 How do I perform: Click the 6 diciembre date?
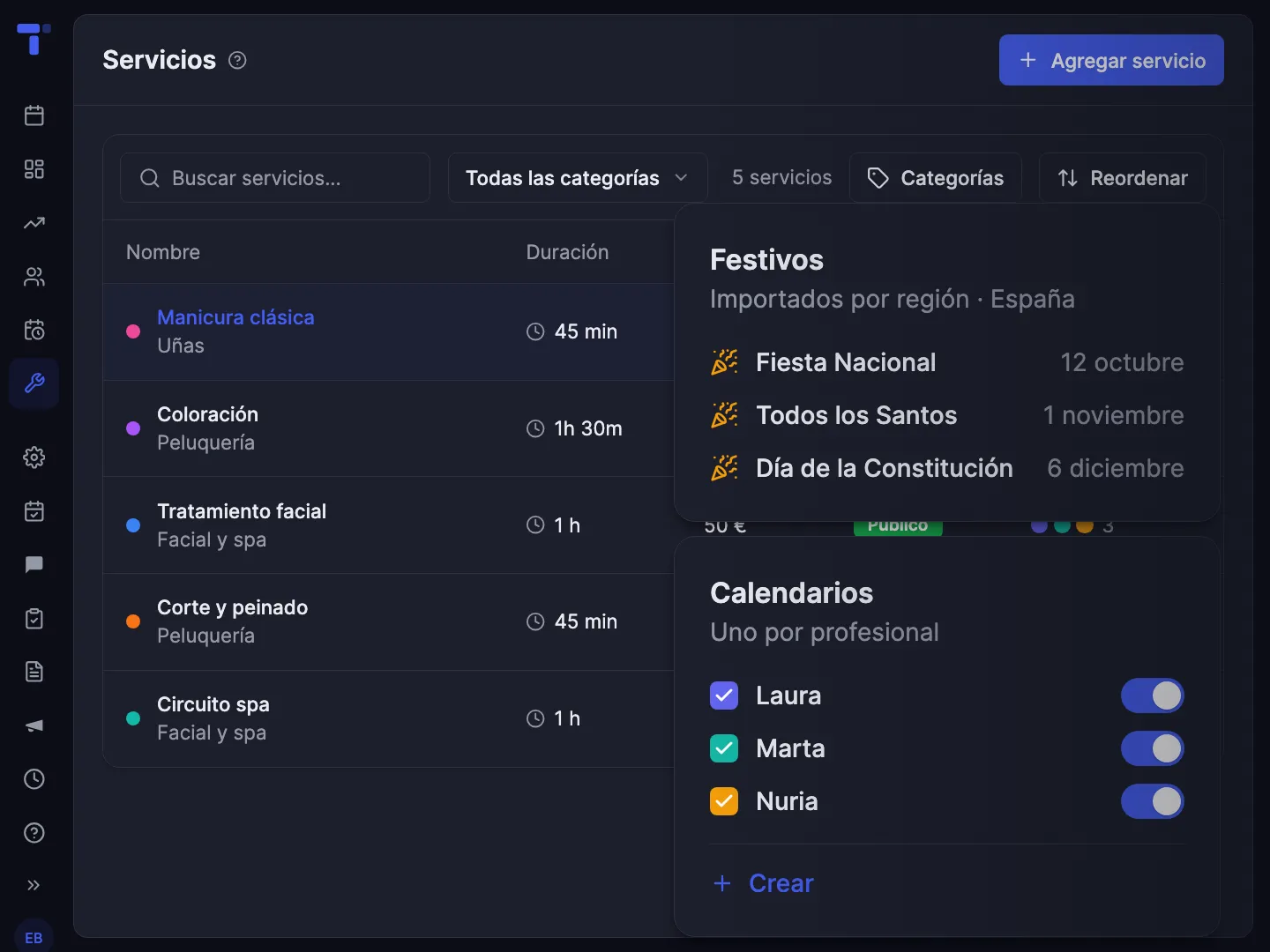pyautogui.click(x=1116, y=468)
